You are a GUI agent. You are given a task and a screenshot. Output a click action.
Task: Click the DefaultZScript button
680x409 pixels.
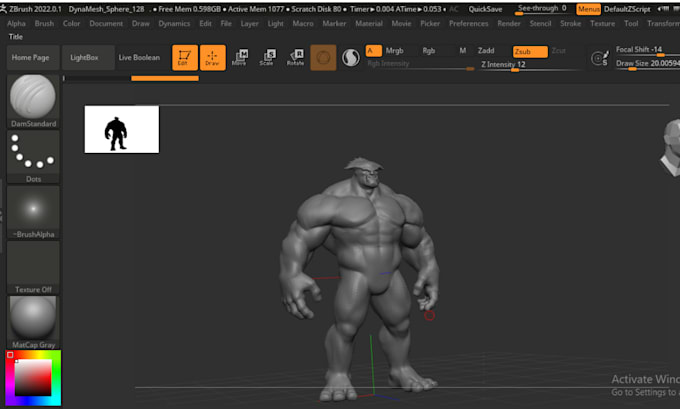(627, 9)
